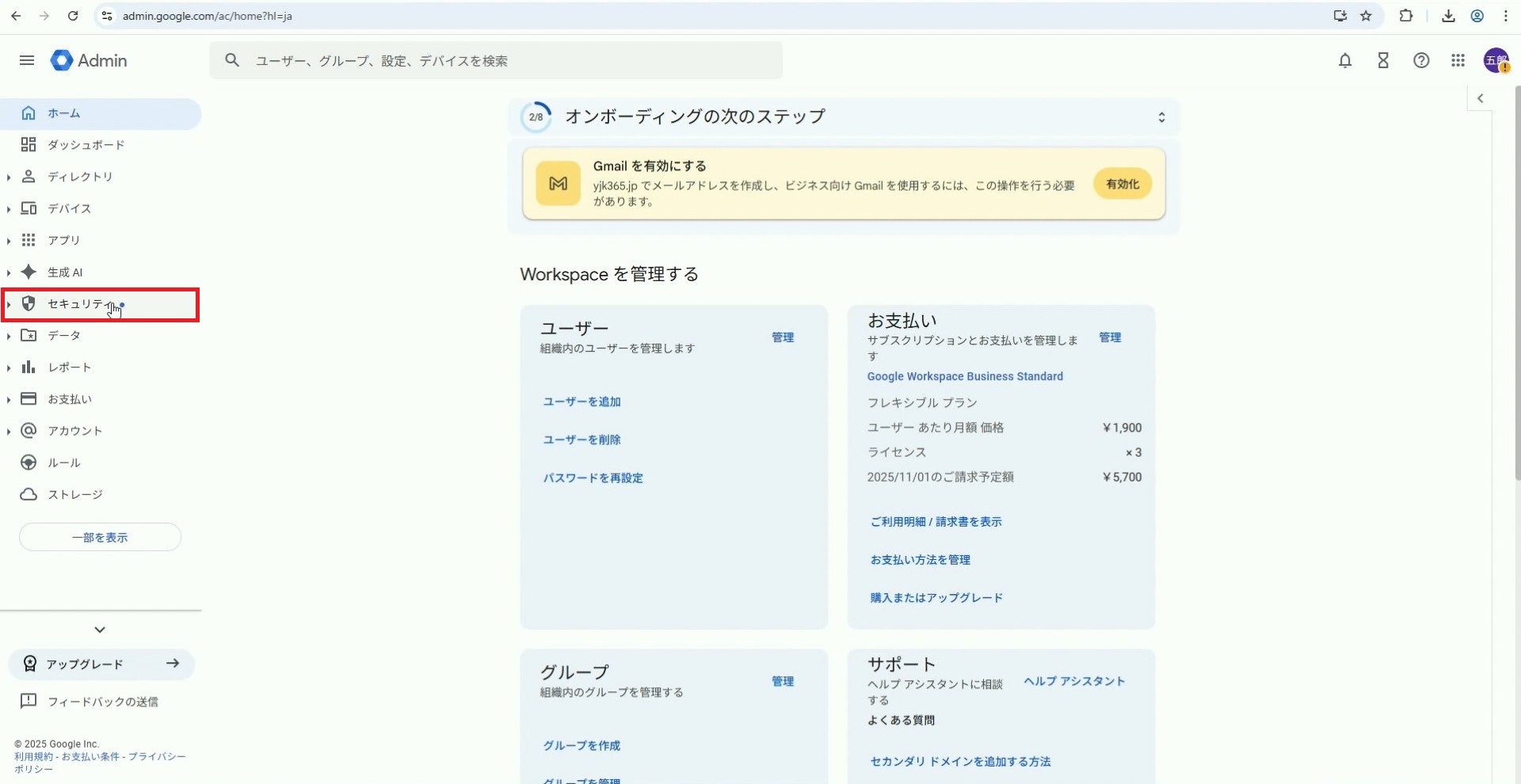Open the ルール menu item
The height and width of the screenshot is (784, 1521).
(x=63, y=462)
